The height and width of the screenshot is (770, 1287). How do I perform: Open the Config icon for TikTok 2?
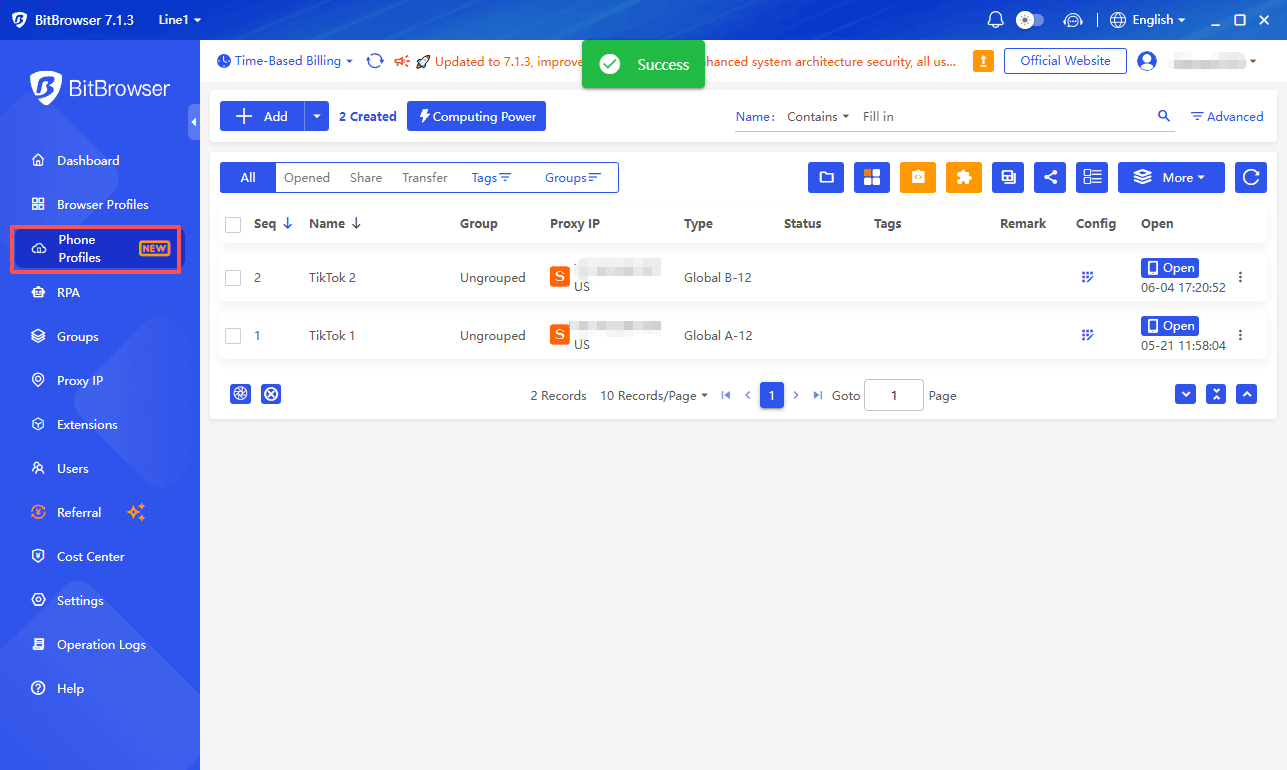coord(1088,277)
